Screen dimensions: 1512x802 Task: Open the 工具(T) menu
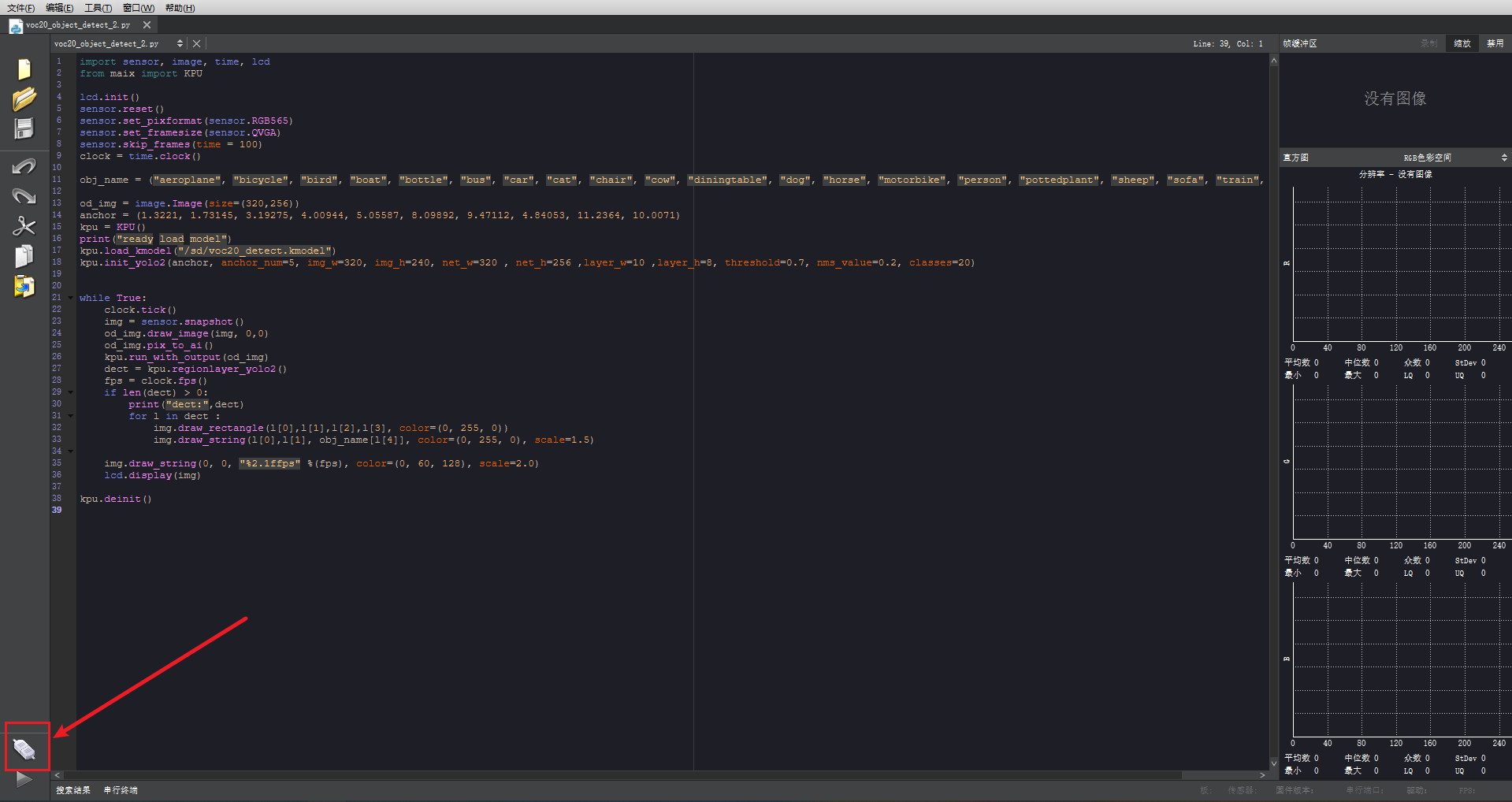click(98, 8)
